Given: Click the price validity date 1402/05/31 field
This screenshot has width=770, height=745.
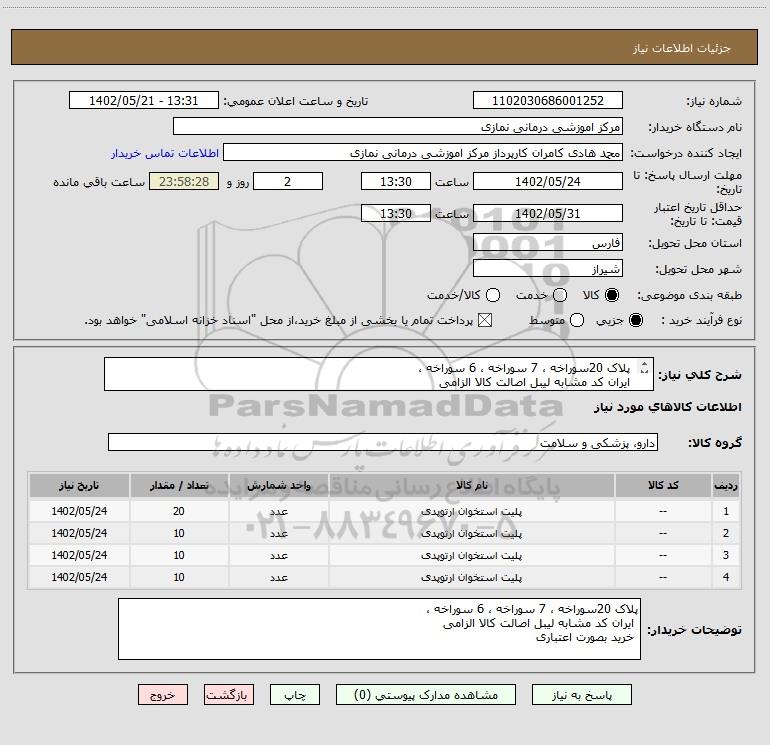Looking at the screenshot, I should (548, 213).
